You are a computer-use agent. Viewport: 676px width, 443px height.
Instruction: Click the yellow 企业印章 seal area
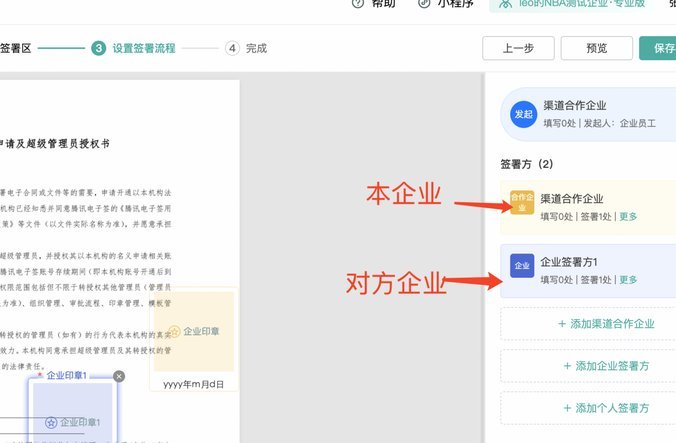coord(194,331)
